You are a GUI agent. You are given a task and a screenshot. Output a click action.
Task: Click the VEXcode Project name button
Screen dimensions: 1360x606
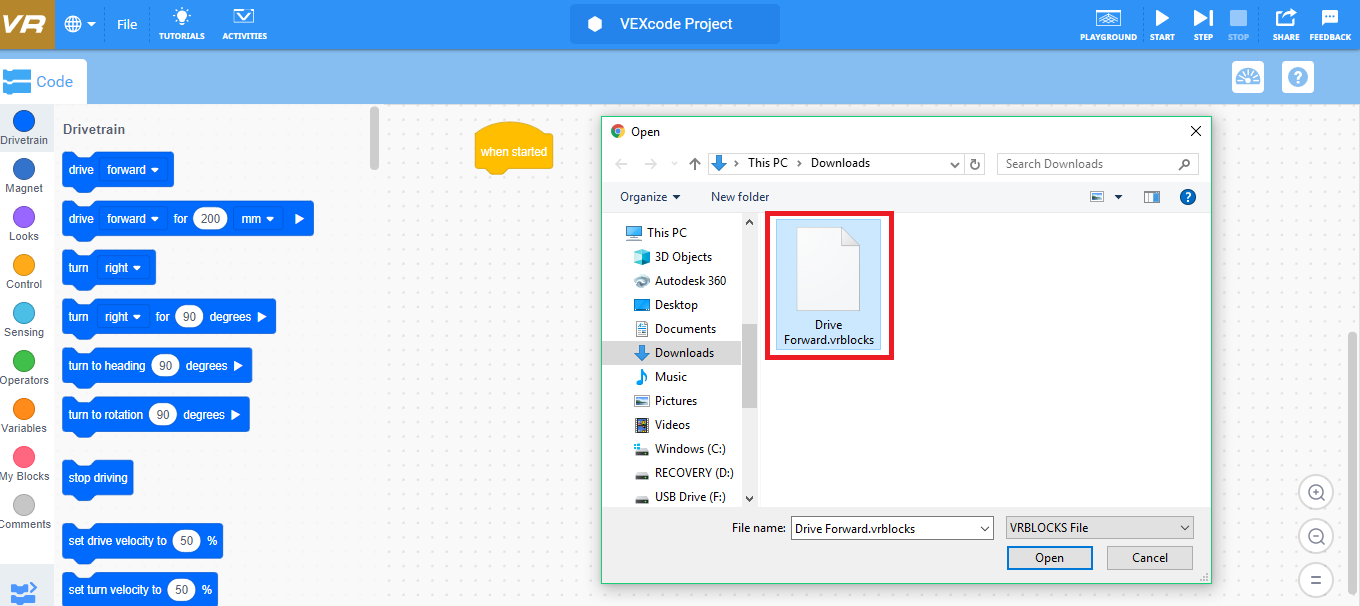(675, 24)
